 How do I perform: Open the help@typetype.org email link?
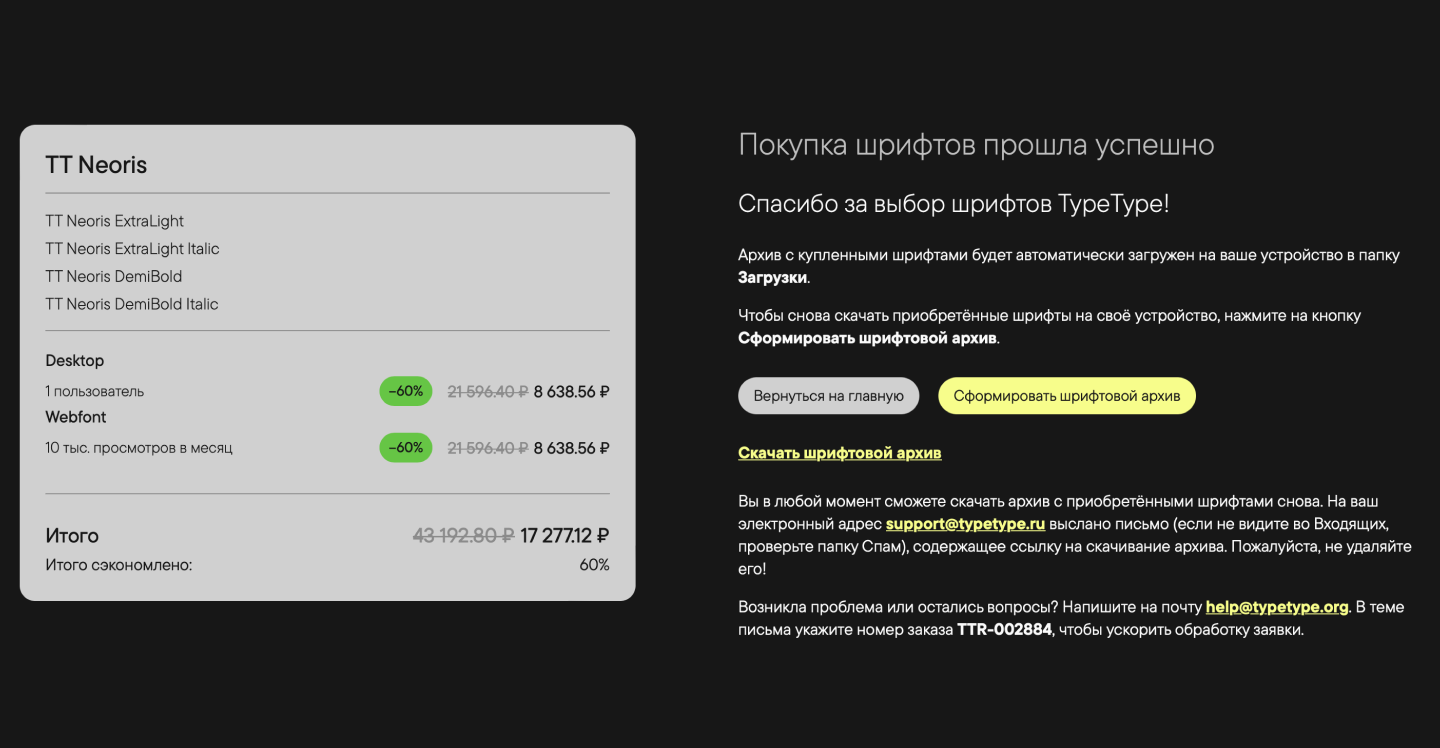point(1277,607)
